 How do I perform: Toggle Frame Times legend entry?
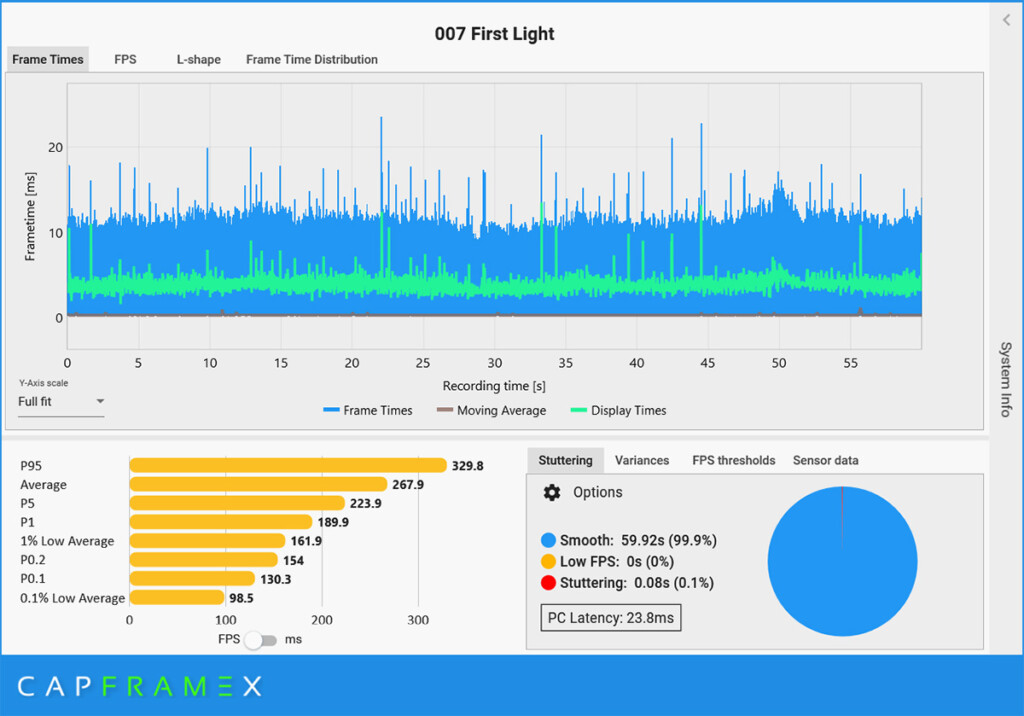click(368, 410)
